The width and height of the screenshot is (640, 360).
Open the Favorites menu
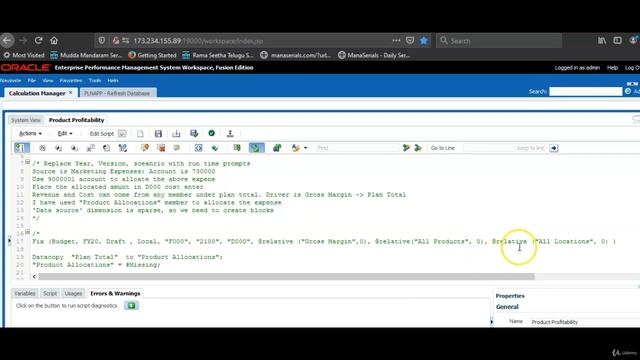(71, 80)
